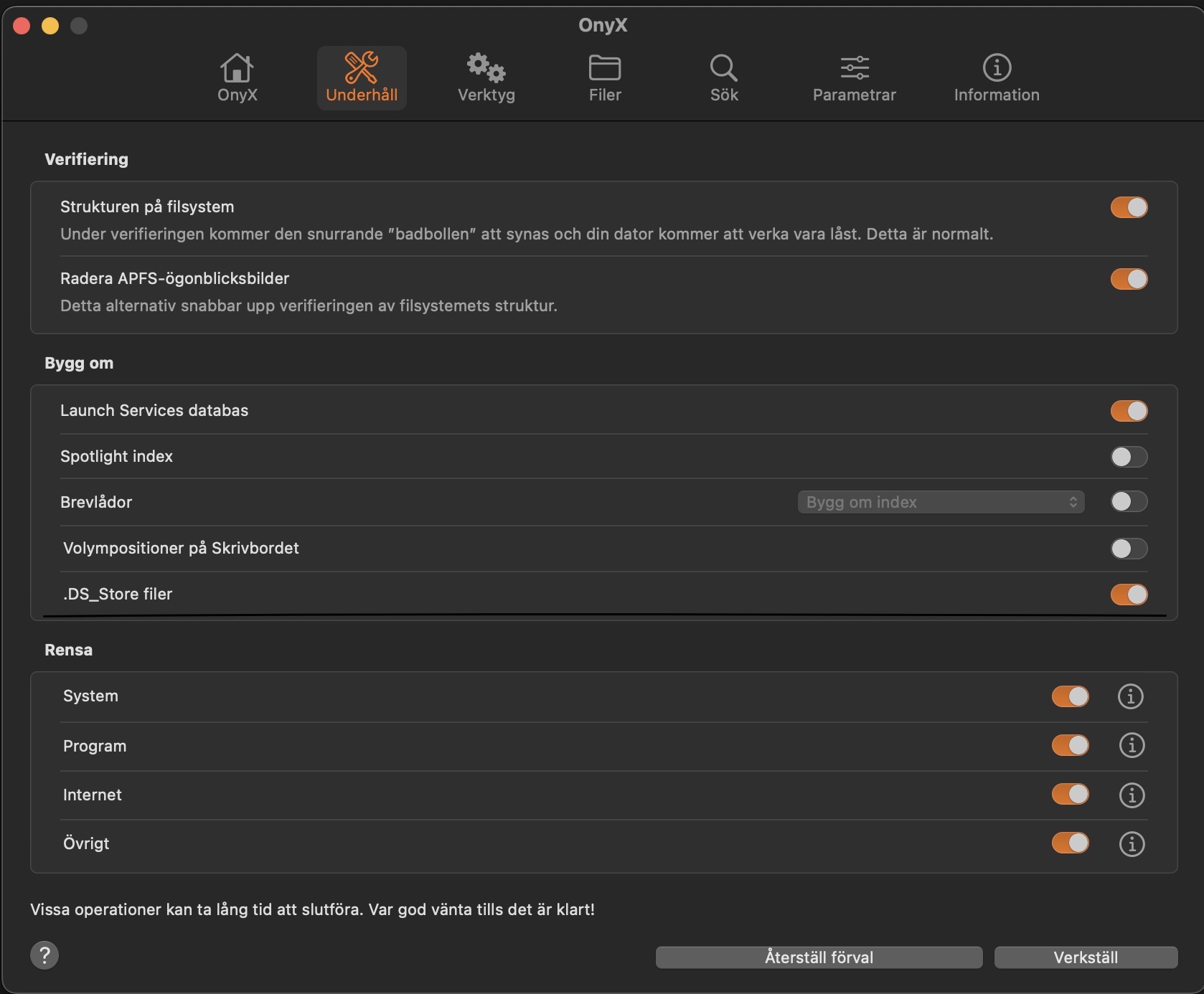Image resolution: width=1204 pixels, height=994 pixels.
Task: Click the badbollen verification description text
Action: click(527, 234)
